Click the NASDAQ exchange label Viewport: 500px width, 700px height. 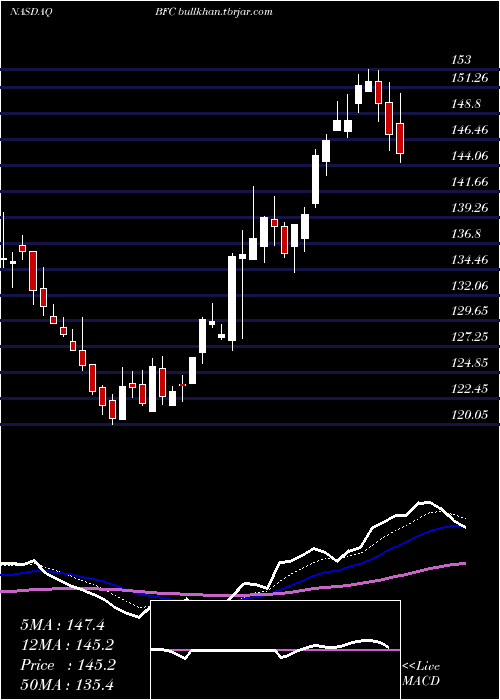click(30, 12)
